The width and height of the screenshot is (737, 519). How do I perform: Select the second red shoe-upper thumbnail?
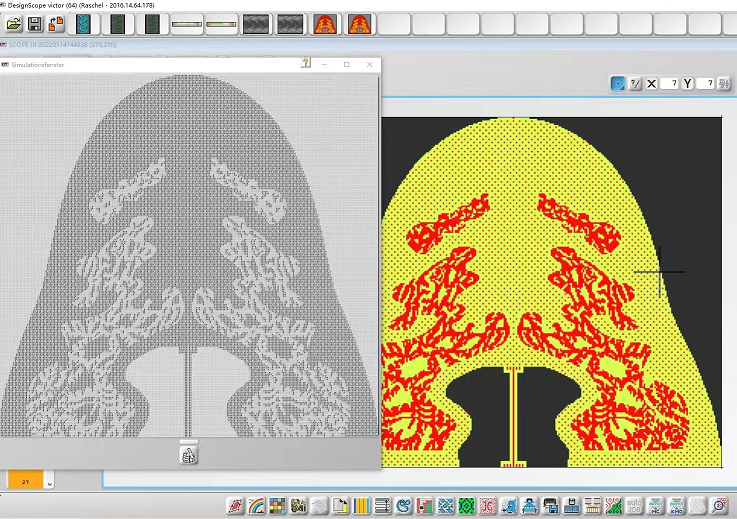coord(360,24)
